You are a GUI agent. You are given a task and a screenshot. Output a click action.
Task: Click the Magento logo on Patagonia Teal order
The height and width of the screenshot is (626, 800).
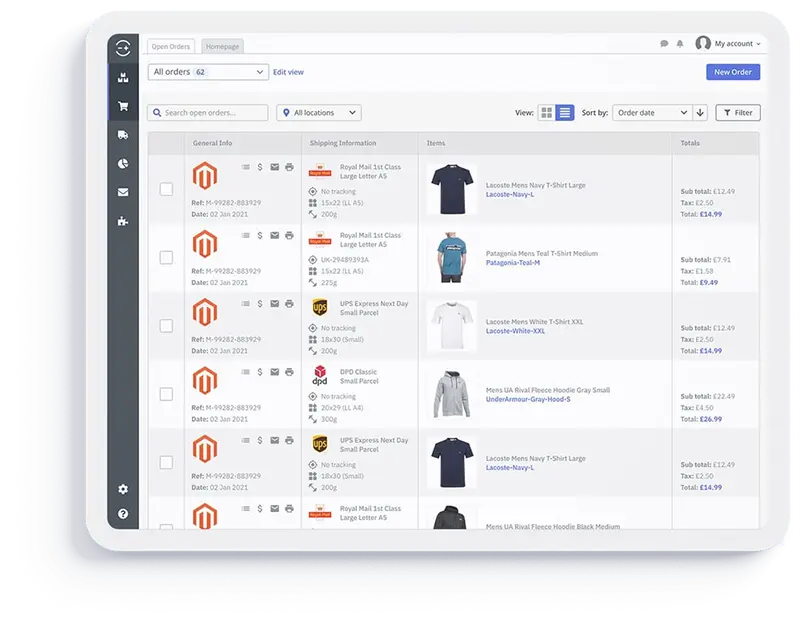205,244
